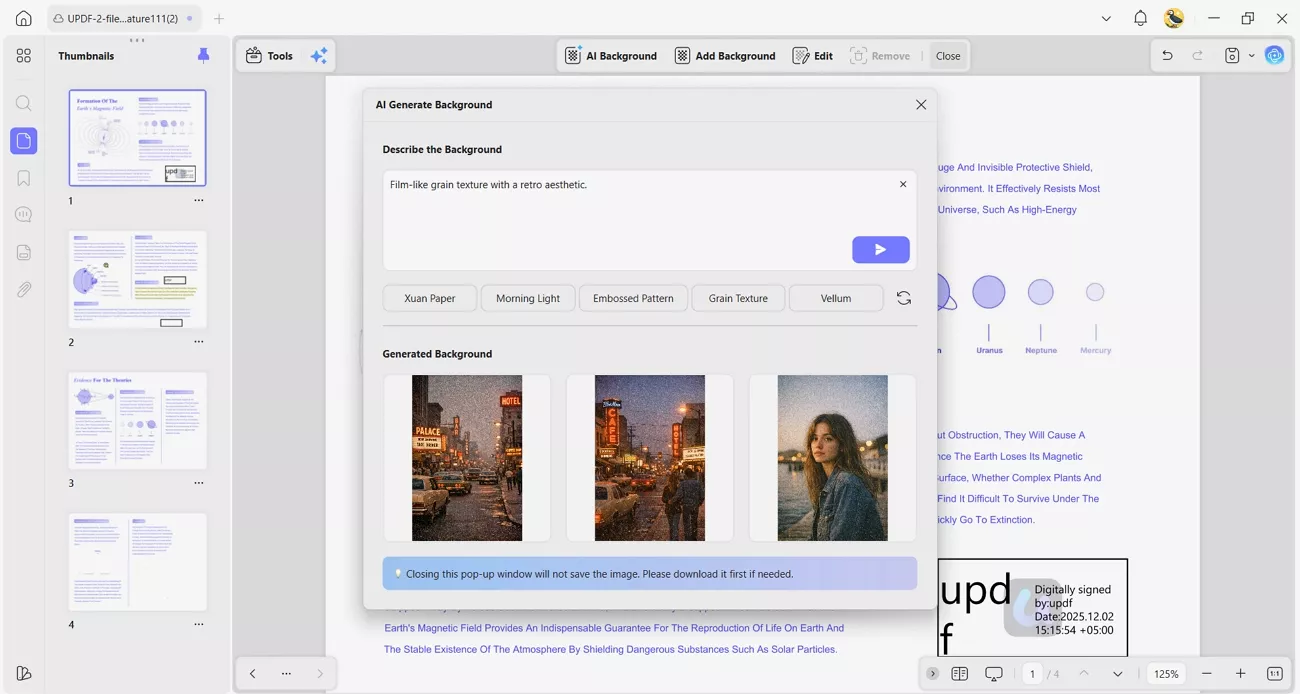Select the search icon in the left sidebar
The width and height of the screenshot is (1300, 694).
[23, 103]
